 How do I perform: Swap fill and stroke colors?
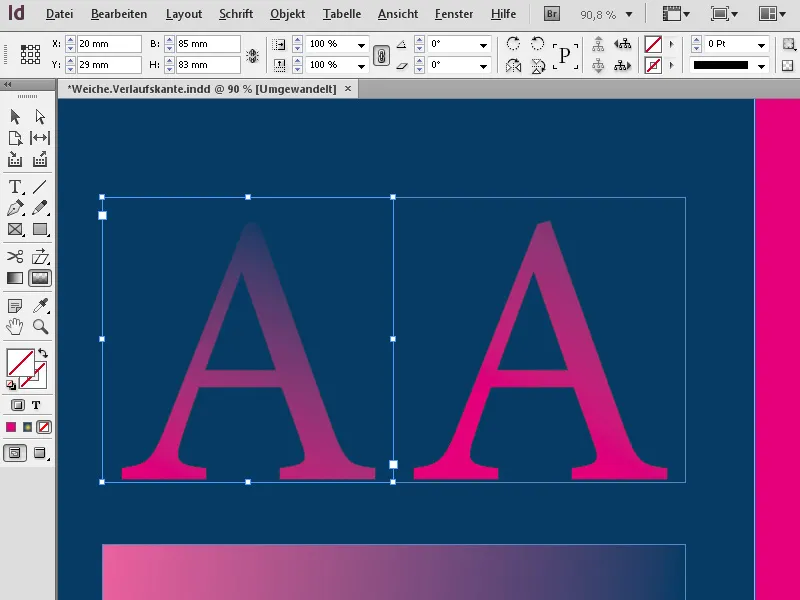coord(42,352)
